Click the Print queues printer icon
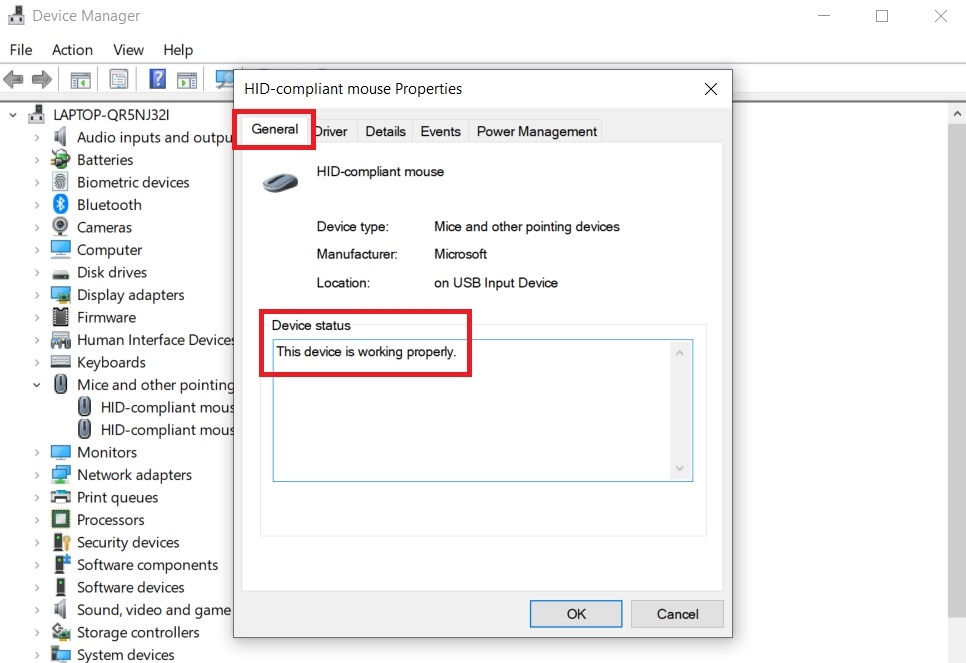Image resolution: width=966 pixels, height=663 pixels. pyautogui.click(x=60, y=497)
